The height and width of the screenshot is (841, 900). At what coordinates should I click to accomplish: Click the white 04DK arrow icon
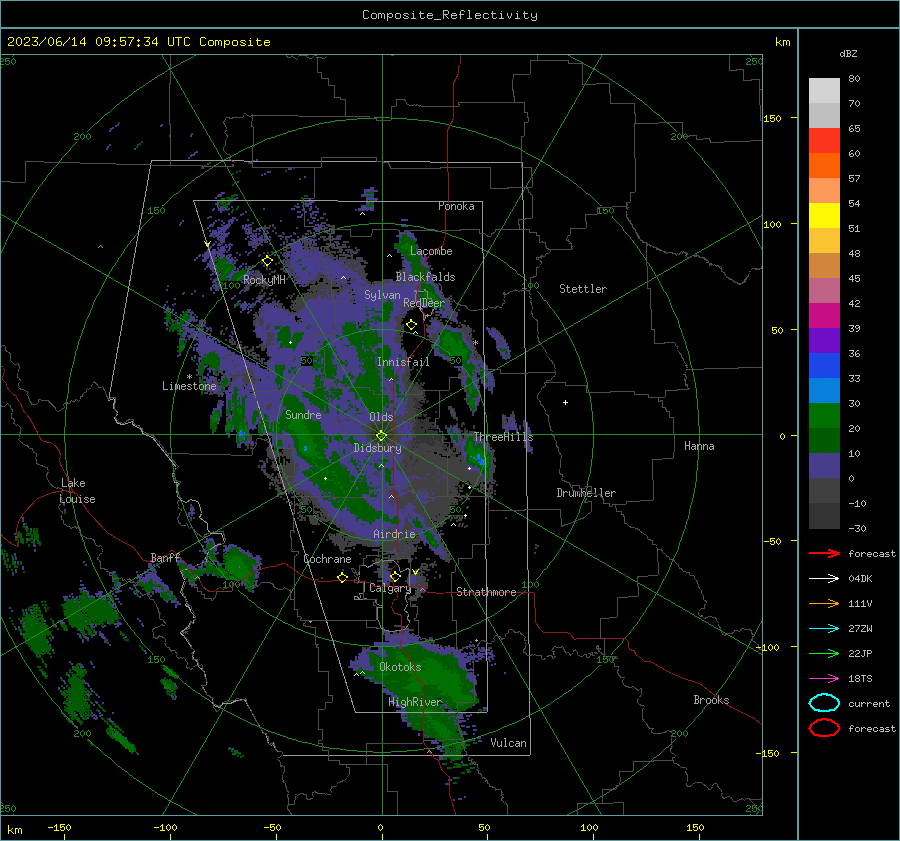[824, 578]
